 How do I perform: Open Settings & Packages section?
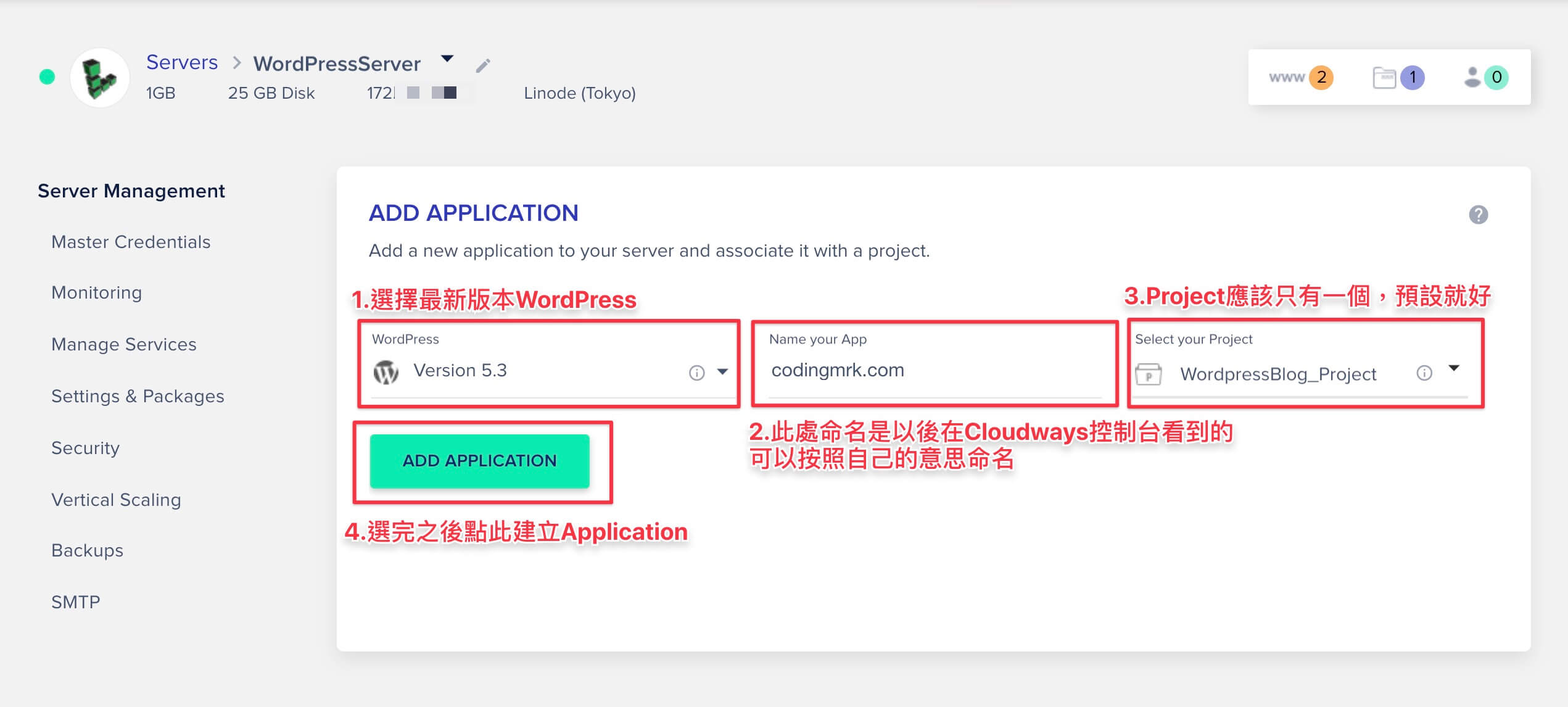tap(138, 396)
